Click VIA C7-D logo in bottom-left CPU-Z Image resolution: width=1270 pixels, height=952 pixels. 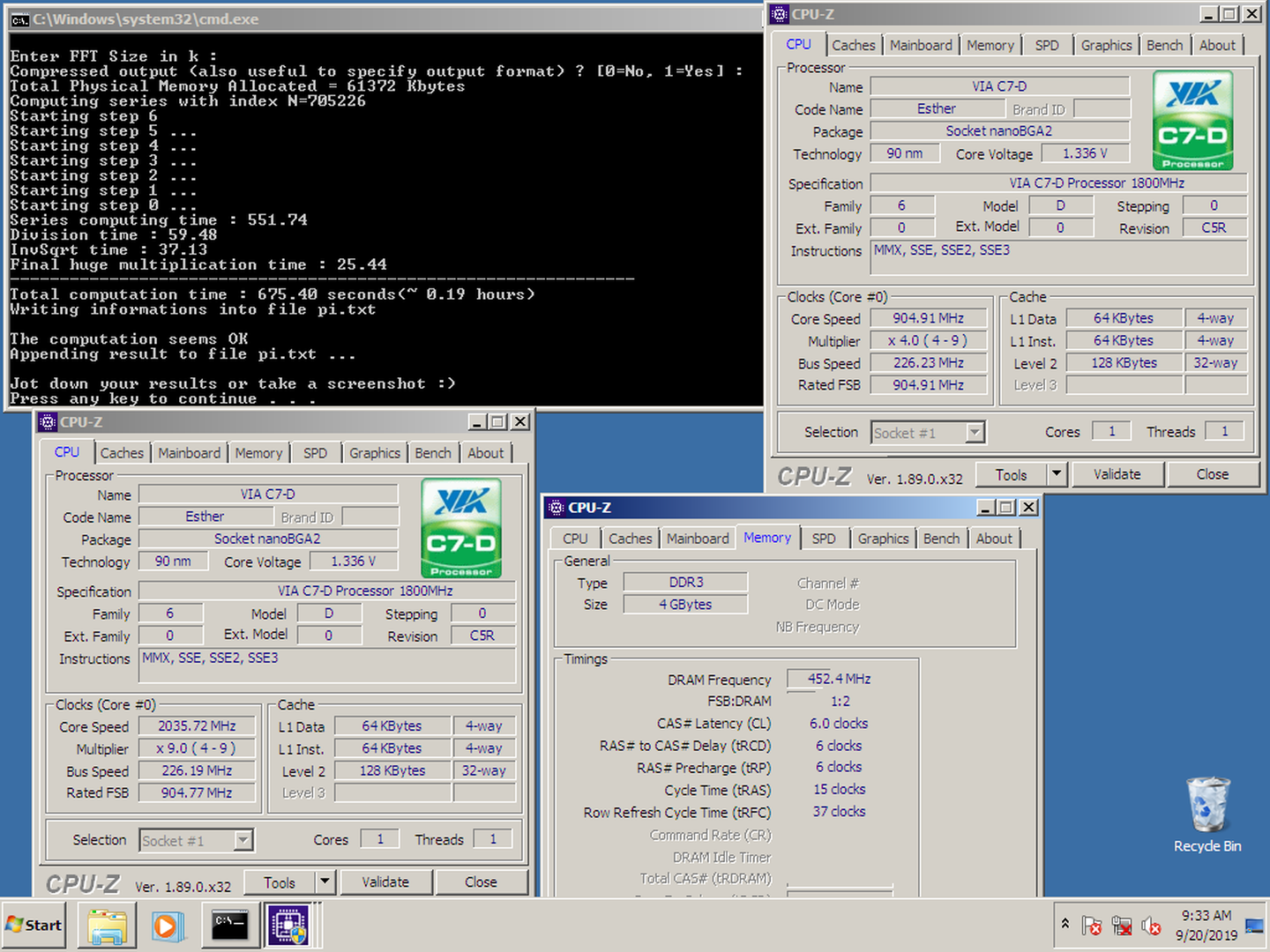click(461, 528)
